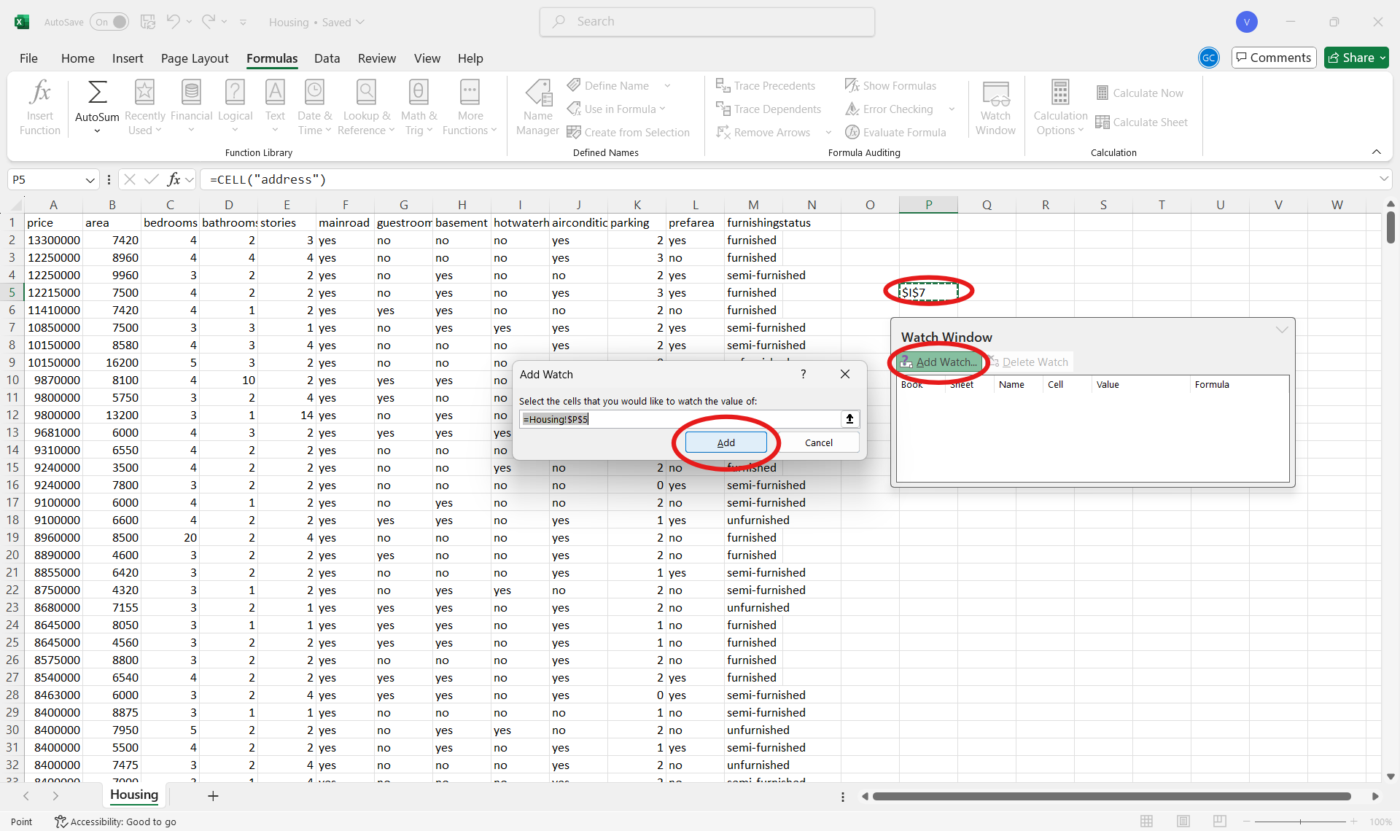Click the Insert Function fx icon
This screenshot has height=831, width=1400.
[x=40, y=108]
